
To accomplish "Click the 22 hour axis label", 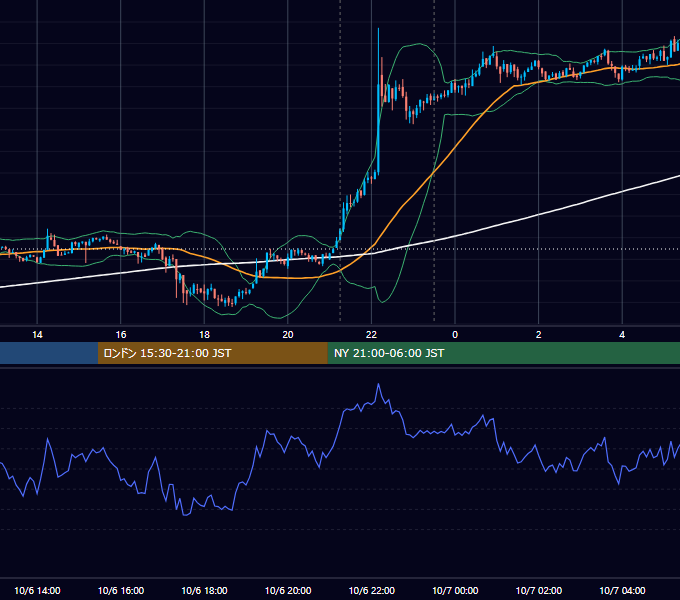I will (x=371, y=335).
